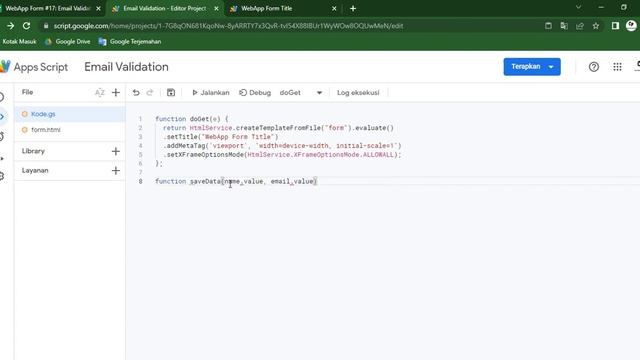Open the form.html file
Screen dimensions: 640x360
click(x=70, y=130)
